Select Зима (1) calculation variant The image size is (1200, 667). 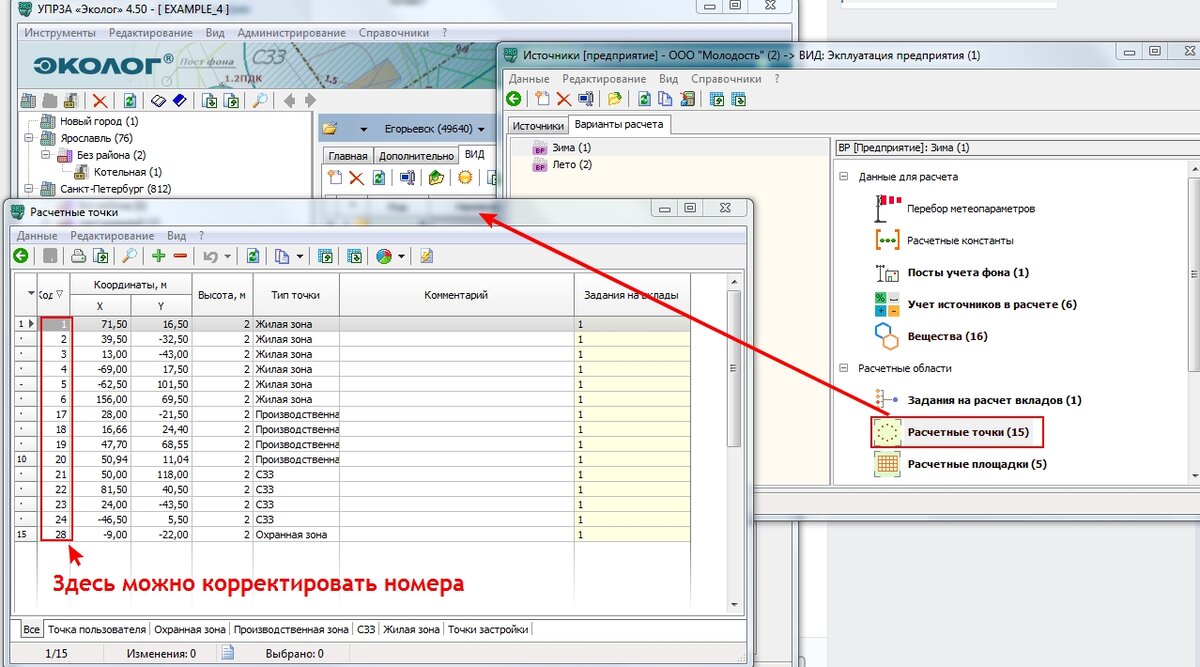(x=571, y=148)
